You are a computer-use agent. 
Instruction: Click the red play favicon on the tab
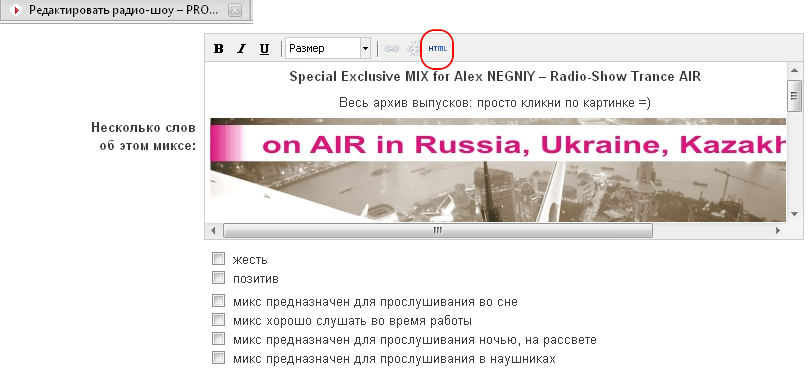coord(16,10)
